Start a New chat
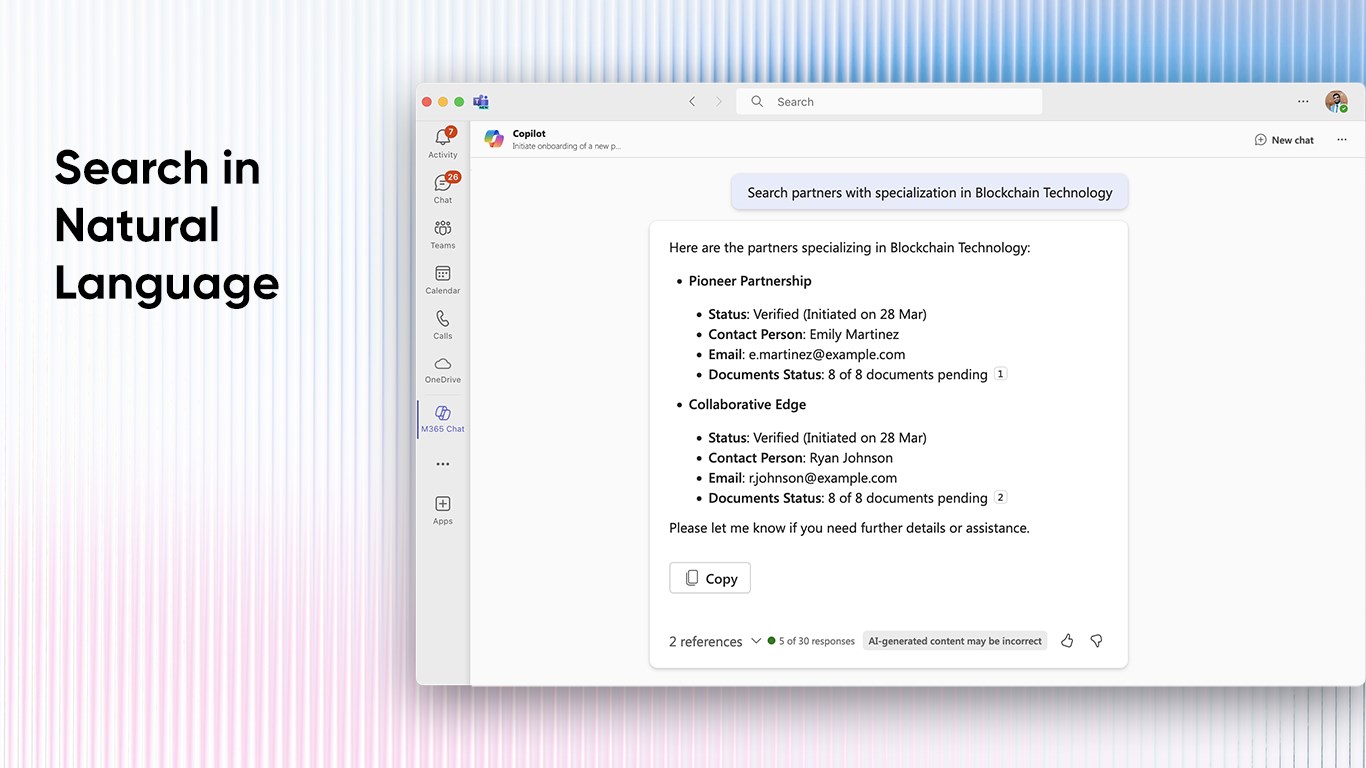The height and width of the screenshot is (768, 1366). [x=1284, y=140]
